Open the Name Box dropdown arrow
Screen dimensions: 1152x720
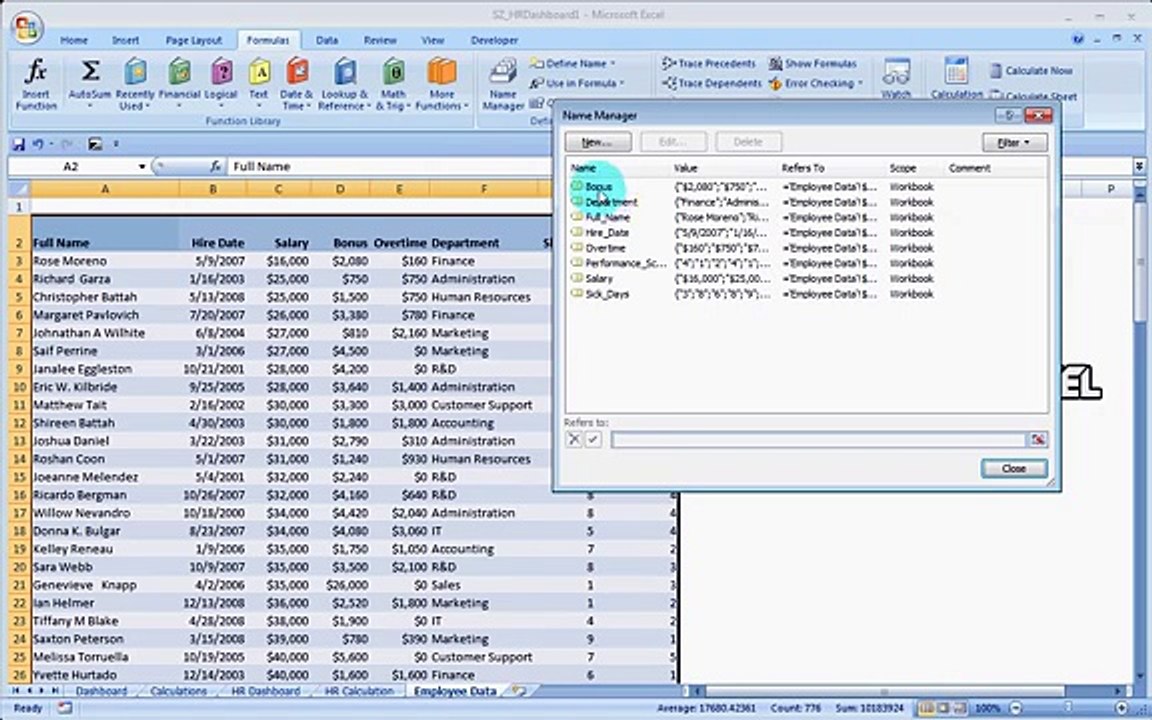click(142, 167)
